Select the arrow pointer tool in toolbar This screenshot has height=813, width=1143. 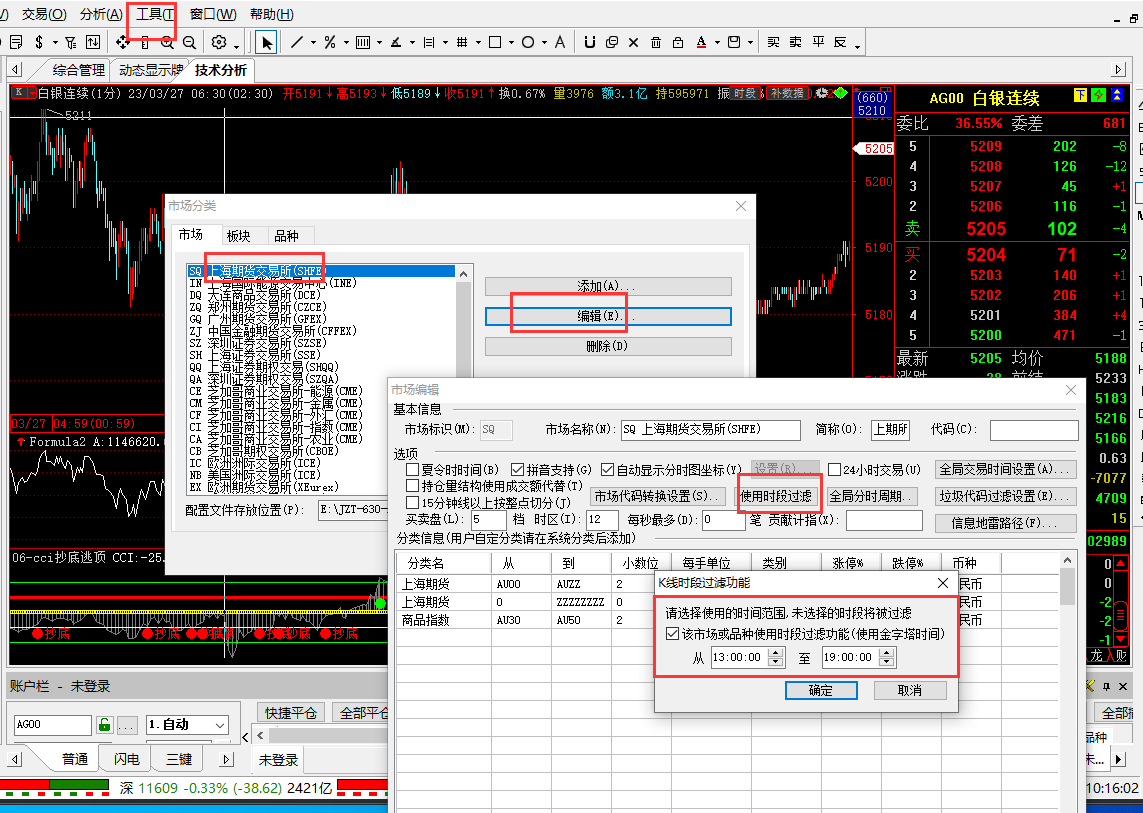tap(266, 42)
